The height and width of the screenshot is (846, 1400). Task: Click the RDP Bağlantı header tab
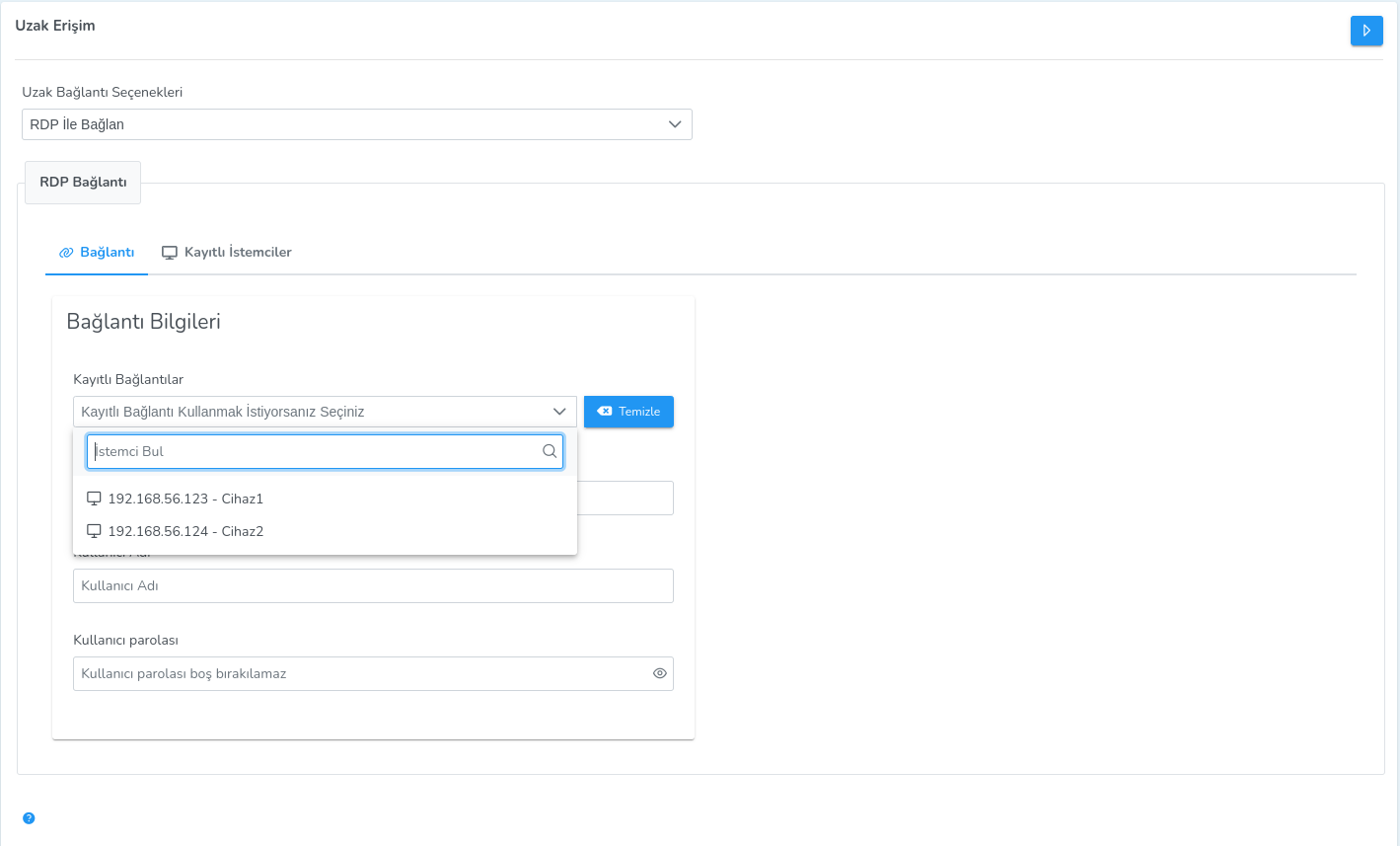[x=83, y=183]
